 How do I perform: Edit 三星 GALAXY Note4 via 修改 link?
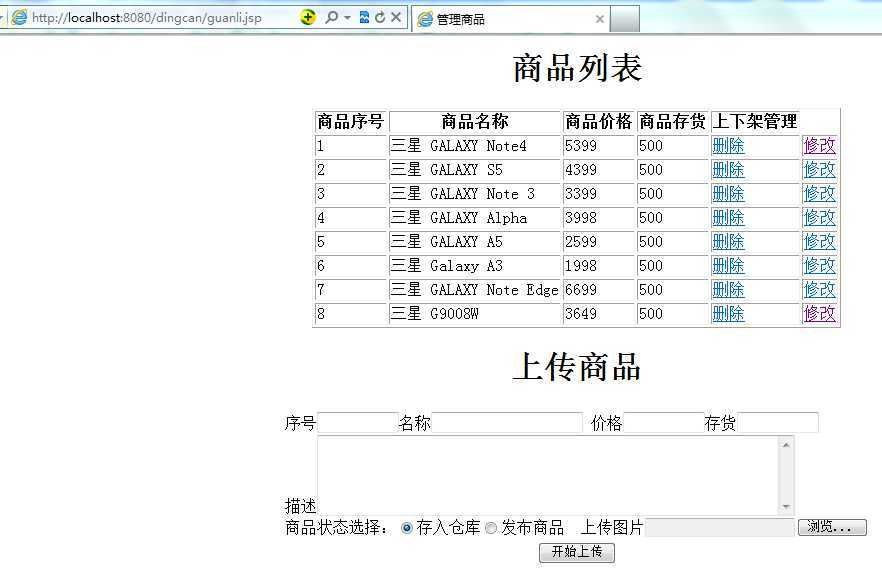coord(820,146)
